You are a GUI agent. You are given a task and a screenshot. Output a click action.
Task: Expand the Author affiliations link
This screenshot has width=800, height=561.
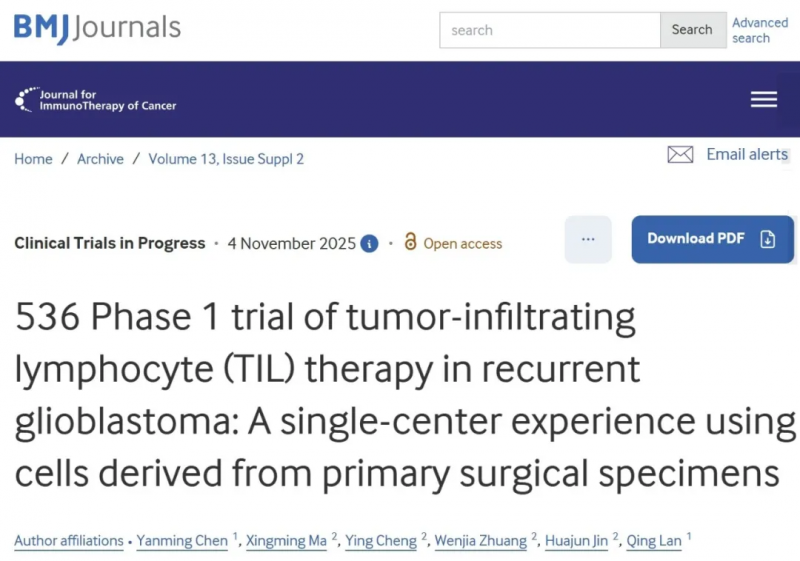coord(68,541)
